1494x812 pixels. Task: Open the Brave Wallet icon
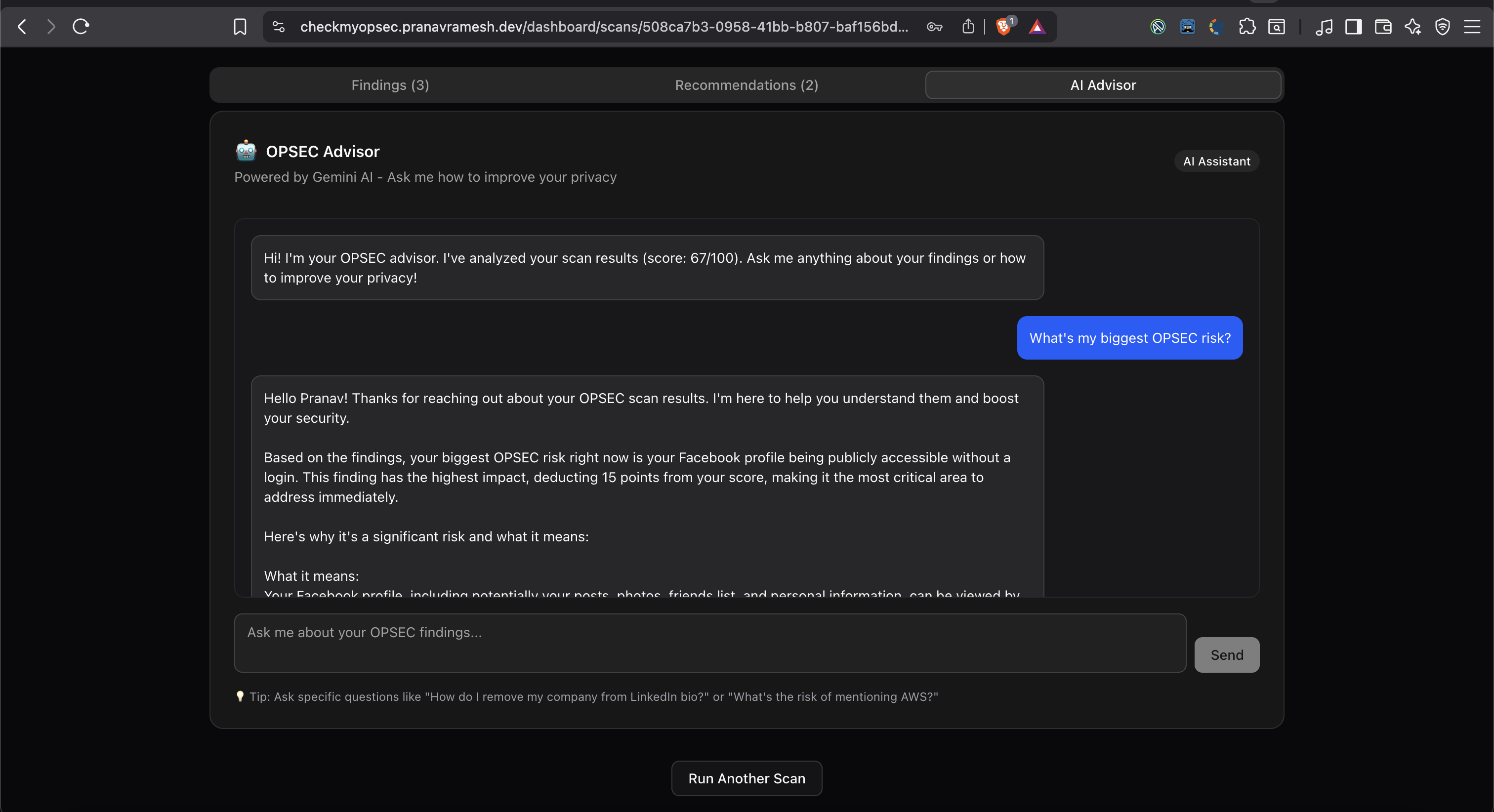tap(1383, 27)
